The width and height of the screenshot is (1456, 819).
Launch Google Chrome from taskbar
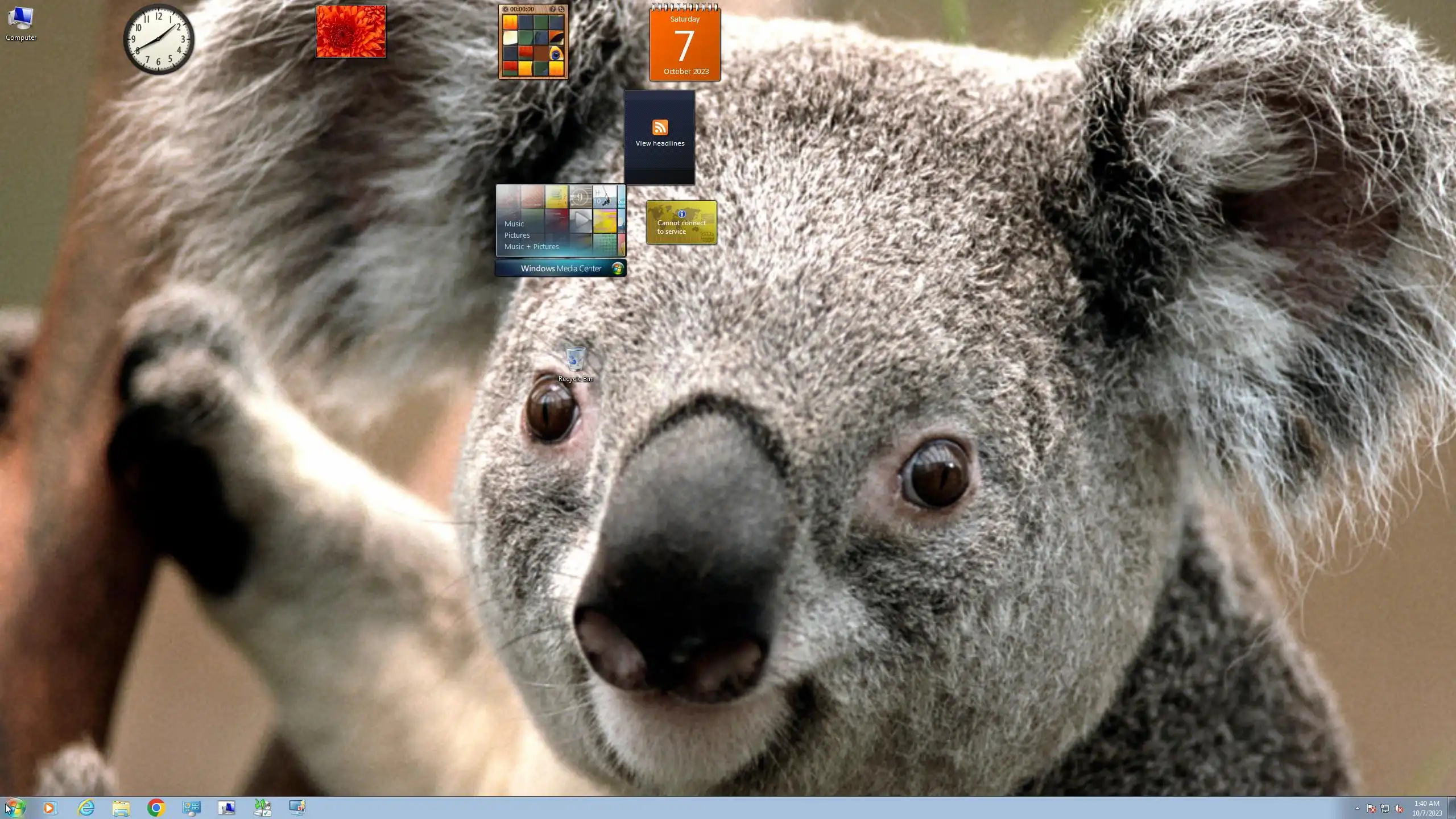[x=156, y=808]
